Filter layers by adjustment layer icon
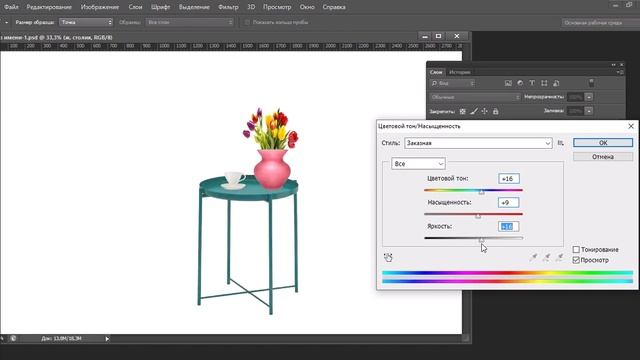Viewport: 640px width, 360px height. (520, 83)
